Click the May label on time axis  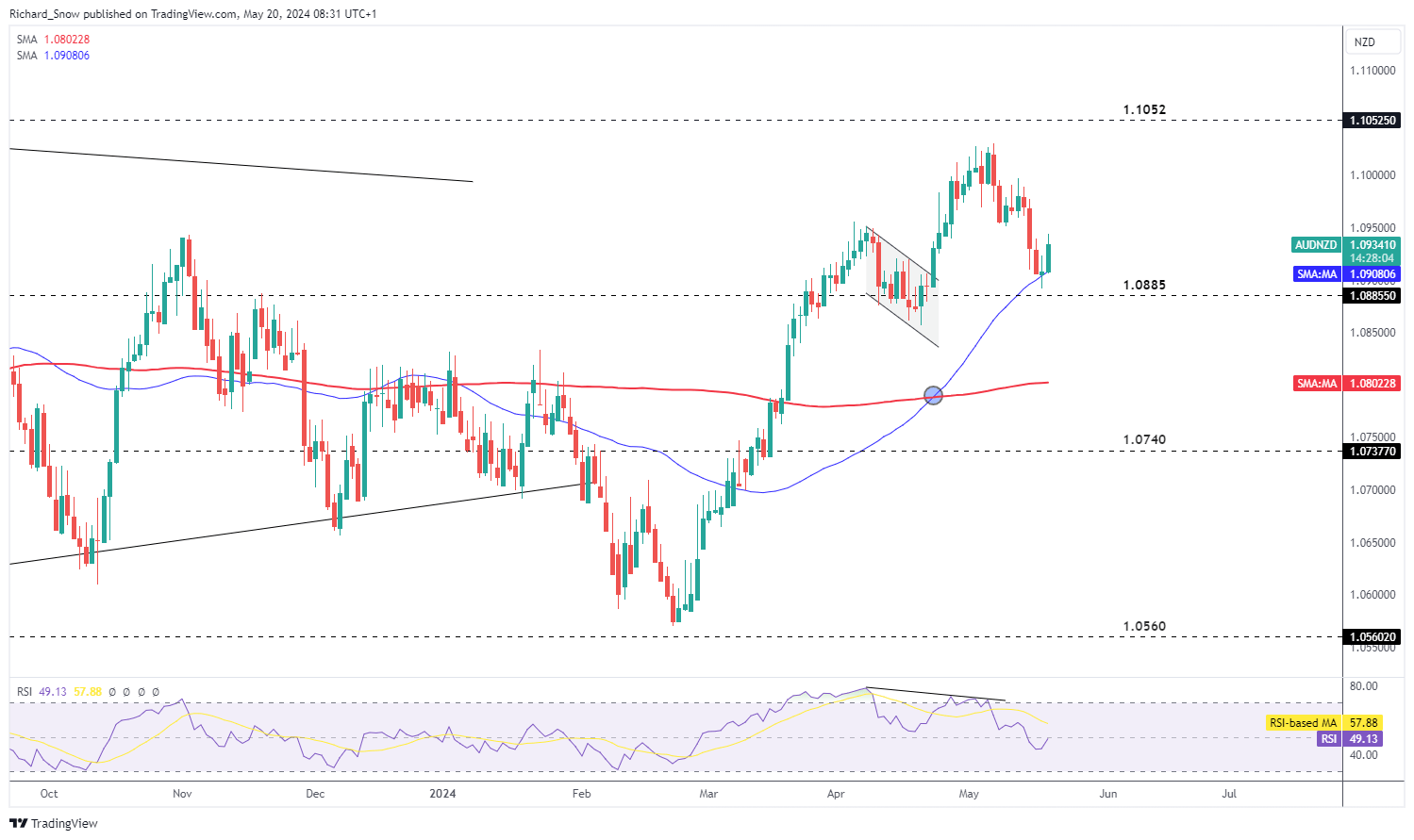point(969,794)
